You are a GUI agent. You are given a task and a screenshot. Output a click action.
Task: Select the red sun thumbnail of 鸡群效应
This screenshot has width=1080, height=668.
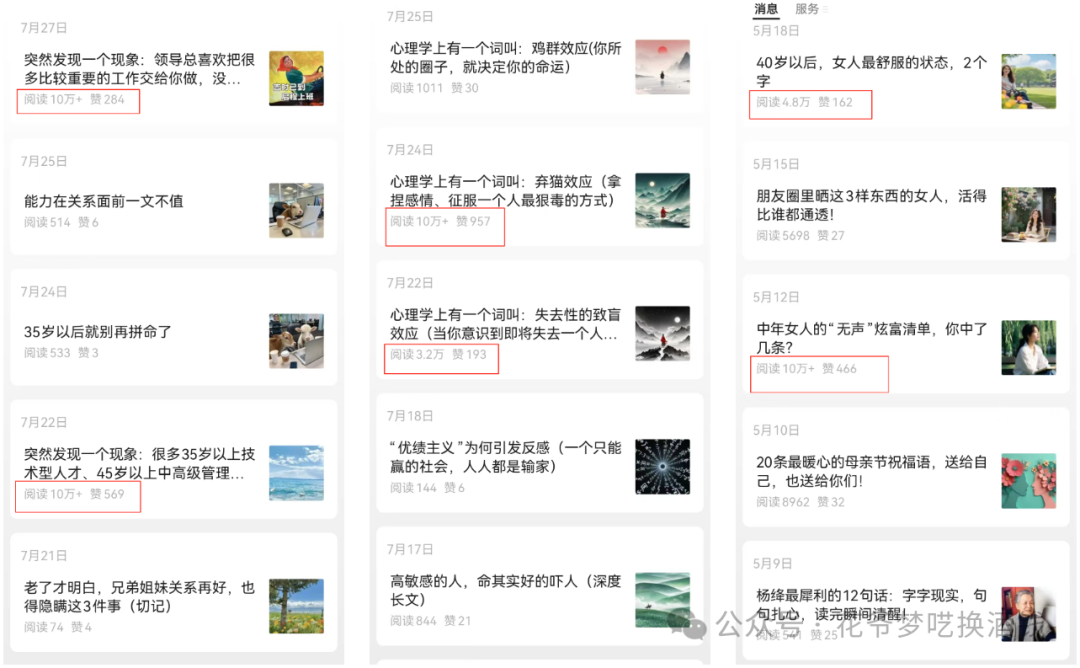[663, 67]
